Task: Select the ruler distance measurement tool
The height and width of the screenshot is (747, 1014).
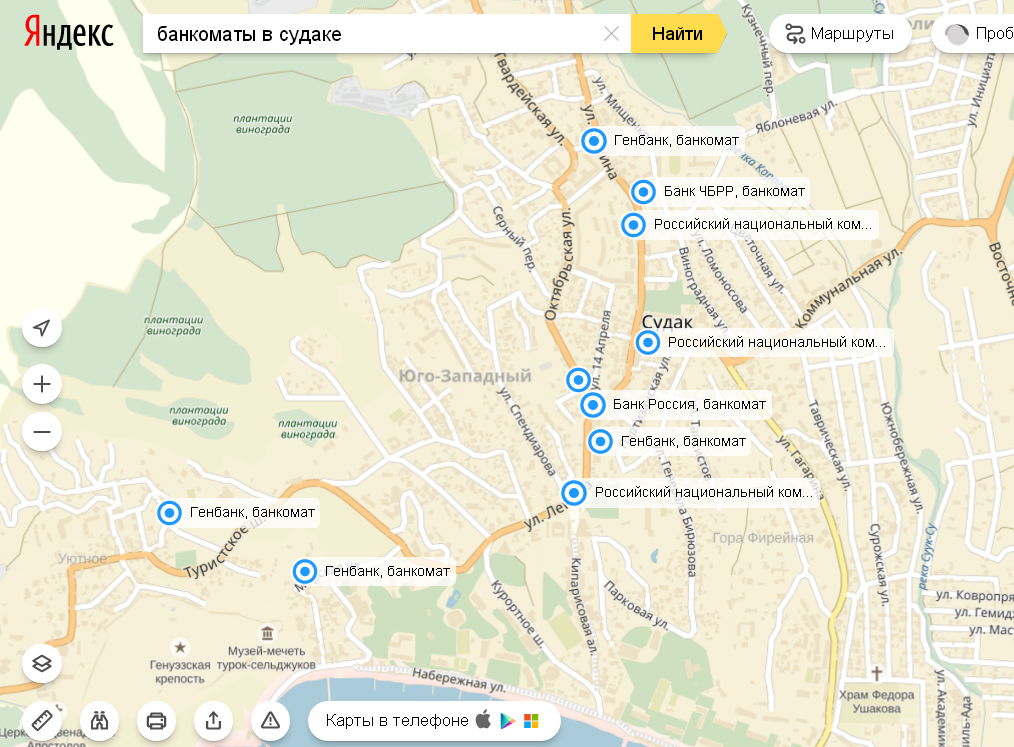Action: (42, 720)
